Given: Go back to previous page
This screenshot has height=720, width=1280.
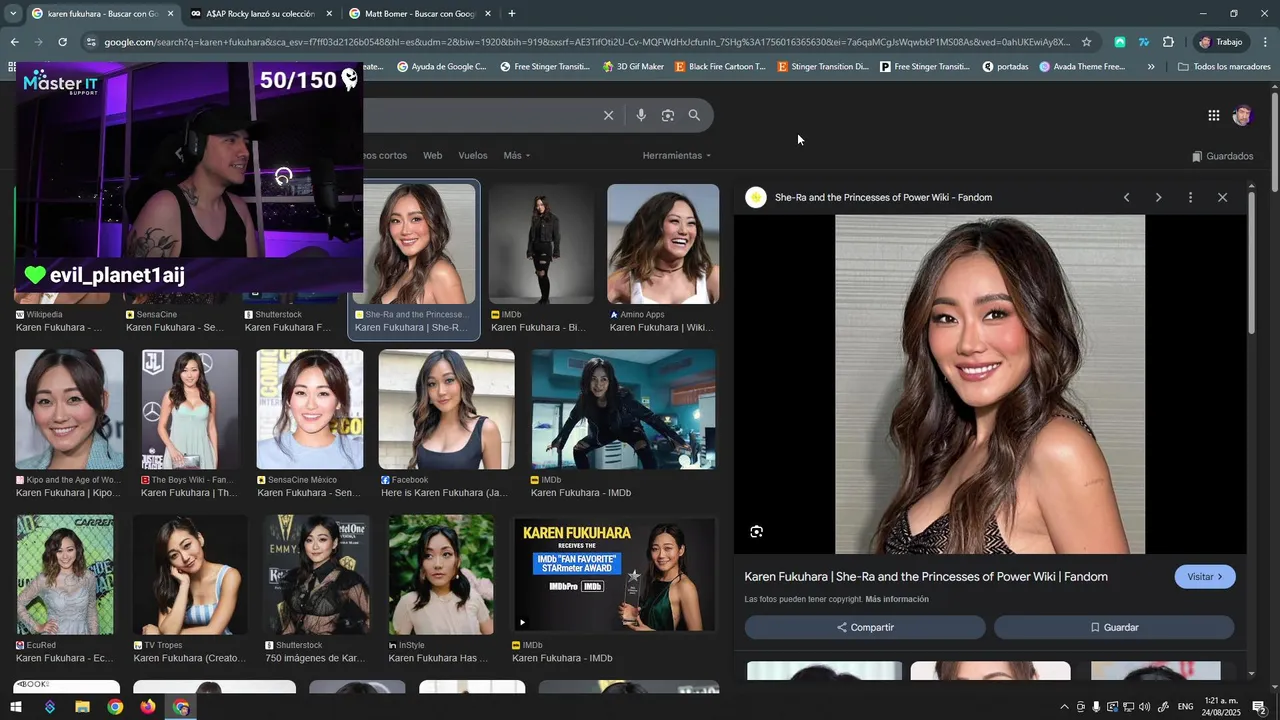Looking at the screenshot, I should tap(14, 42).
